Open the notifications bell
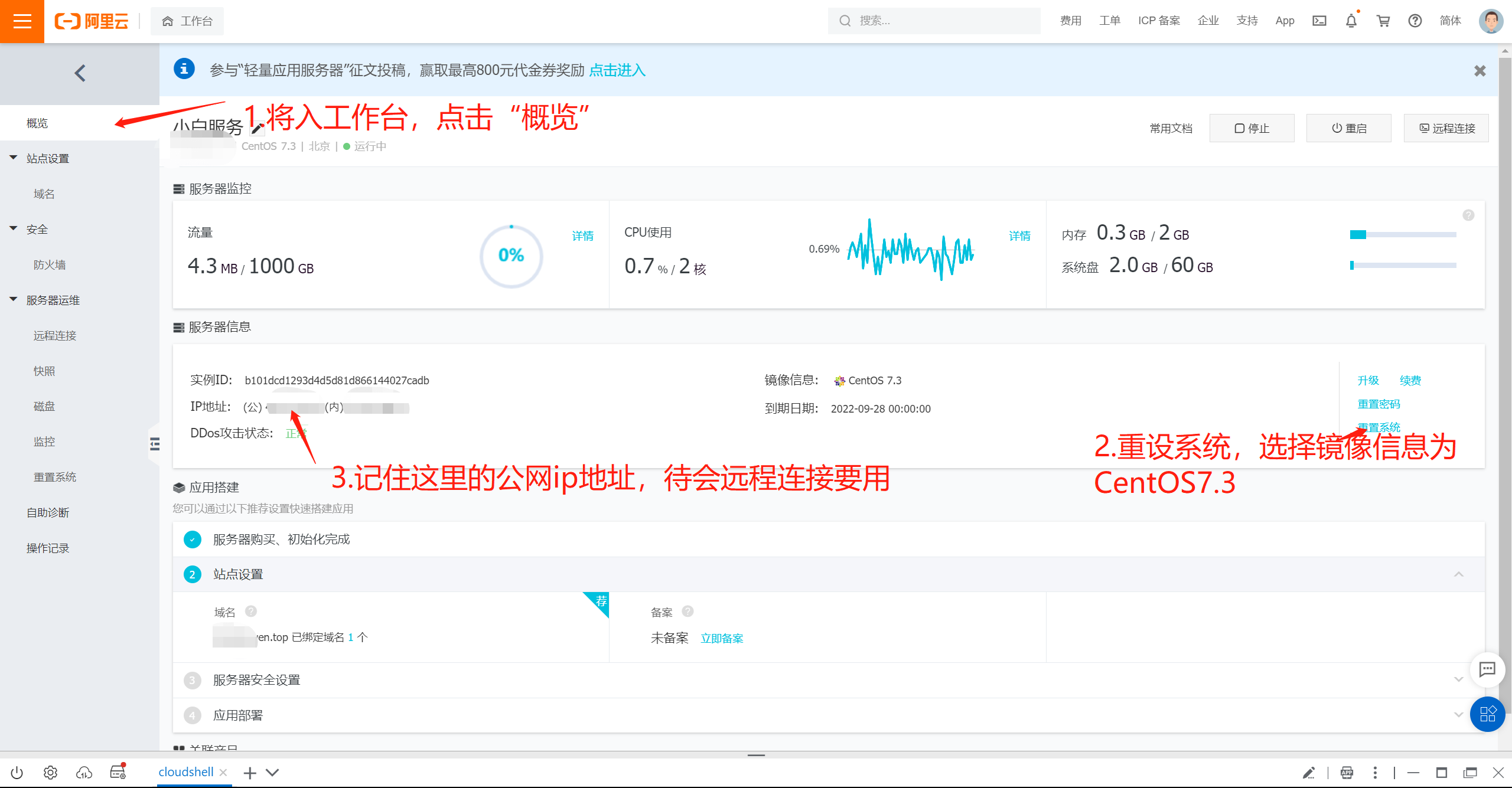This screenshot has height=788, width=1512. click(x=1351, y=21)
